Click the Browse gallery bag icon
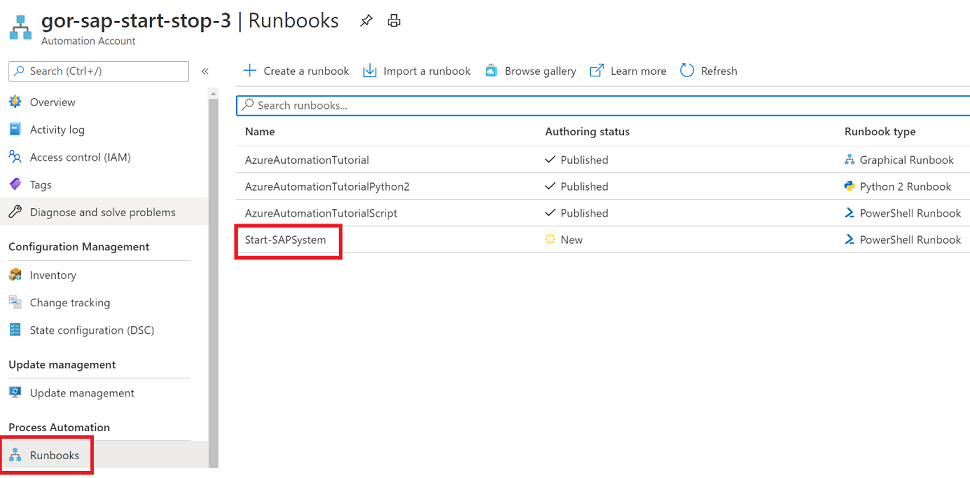Screen dimensions: 970x478 491,70
